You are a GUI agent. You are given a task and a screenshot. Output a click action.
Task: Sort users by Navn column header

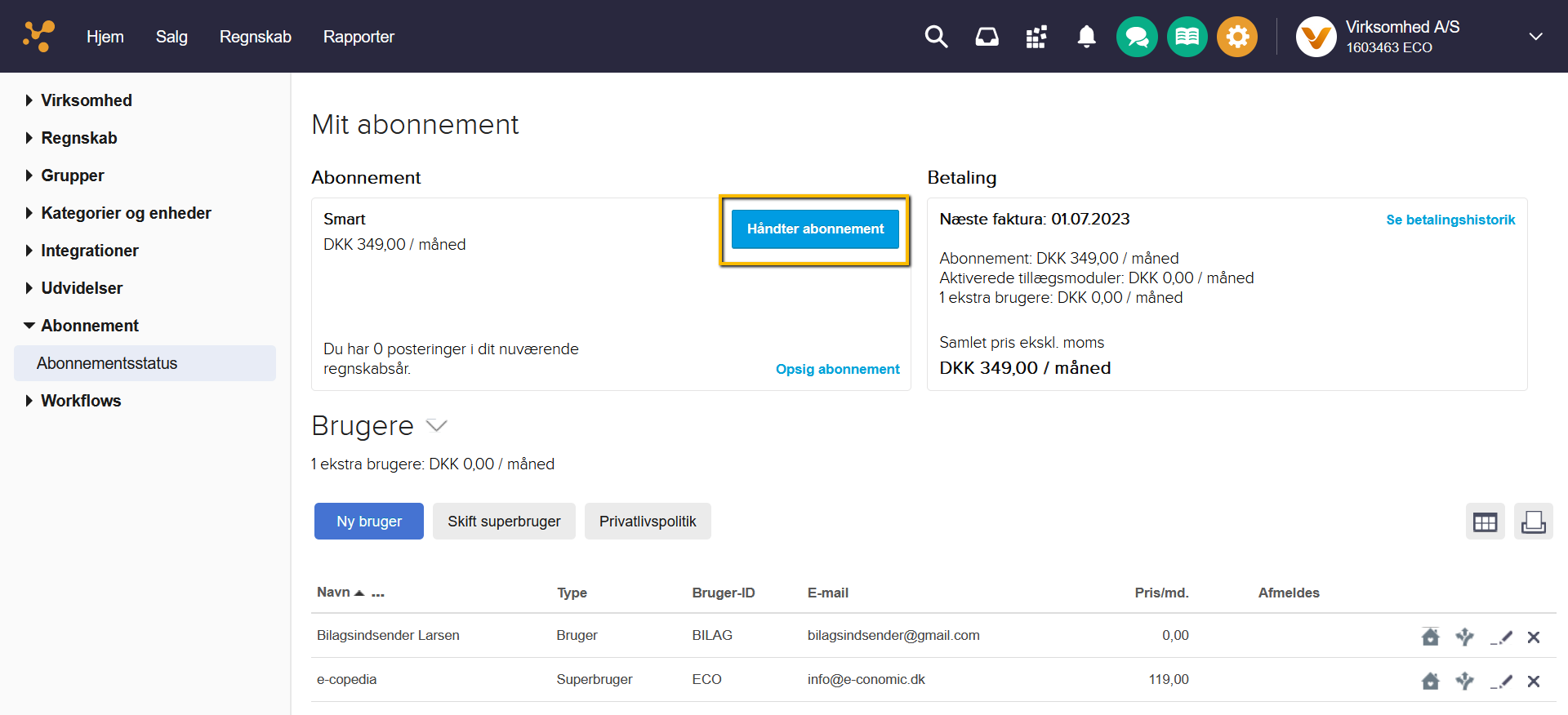coord(333,593)
